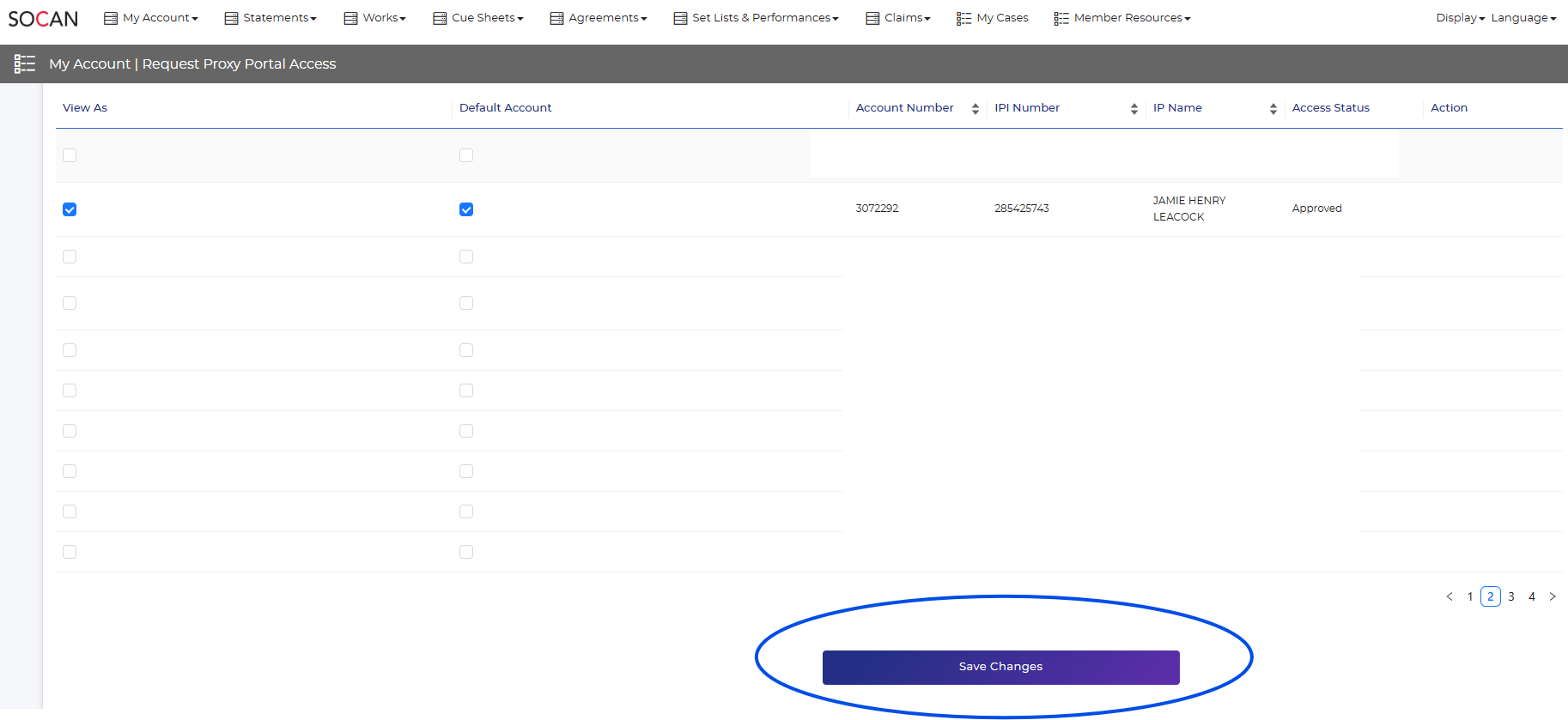The image size is (1568, 720).
Task: Sort by IP Name column arrows
Action: pos(1273,108)
